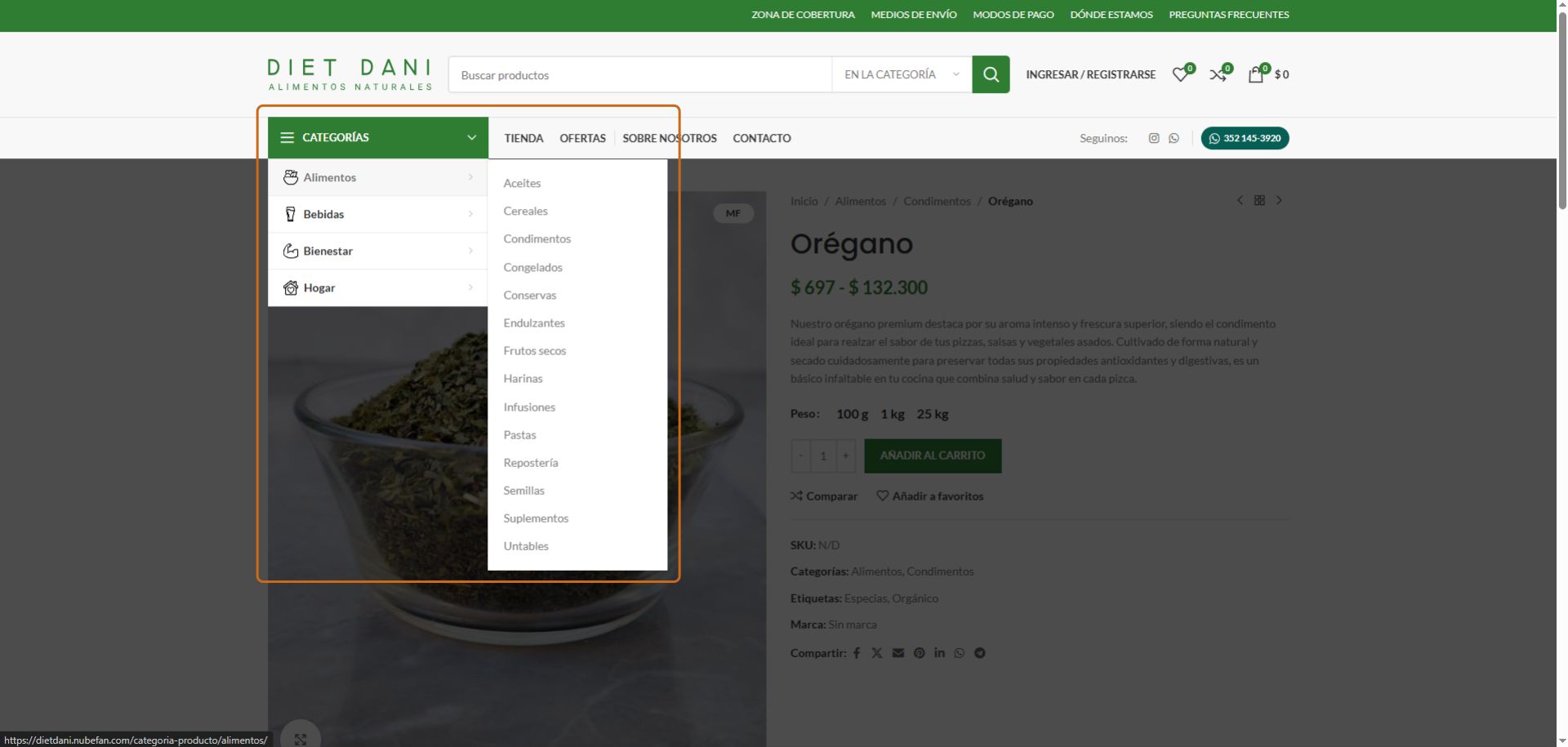Open the wishlist heart icon in header
The image size is (1568, 747).
pyautogui.click(x=1180, y=74)
